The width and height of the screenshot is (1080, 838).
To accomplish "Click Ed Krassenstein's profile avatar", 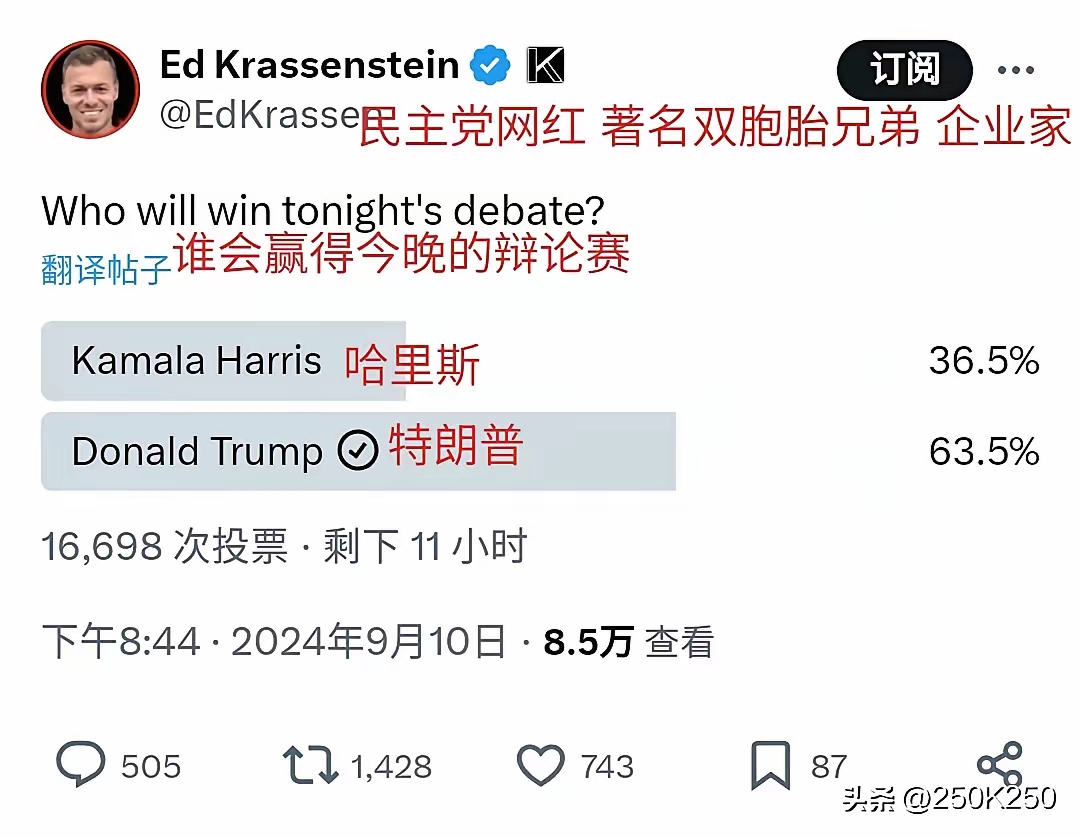I will 90,90.
